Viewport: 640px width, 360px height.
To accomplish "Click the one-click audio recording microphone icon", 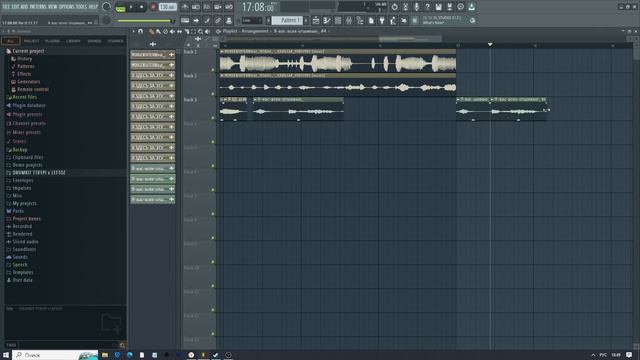I will tap(416, 7).
